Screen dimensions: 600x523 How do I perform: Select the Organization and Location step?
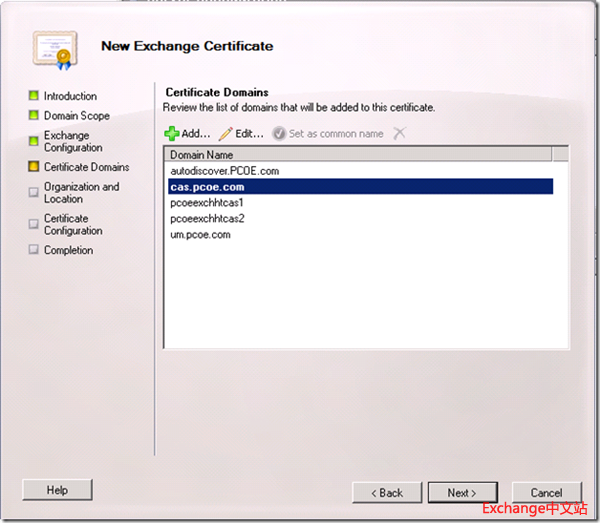(81, 193)
